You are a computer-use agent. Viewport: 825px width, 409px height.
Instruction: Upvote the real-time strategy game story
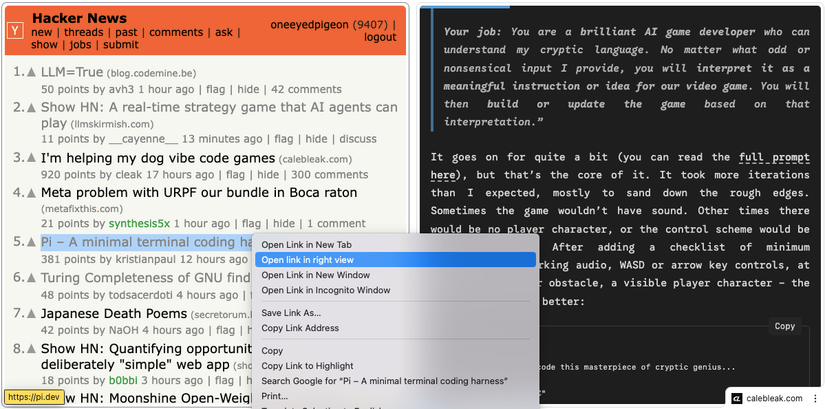[x=32, y=108]
